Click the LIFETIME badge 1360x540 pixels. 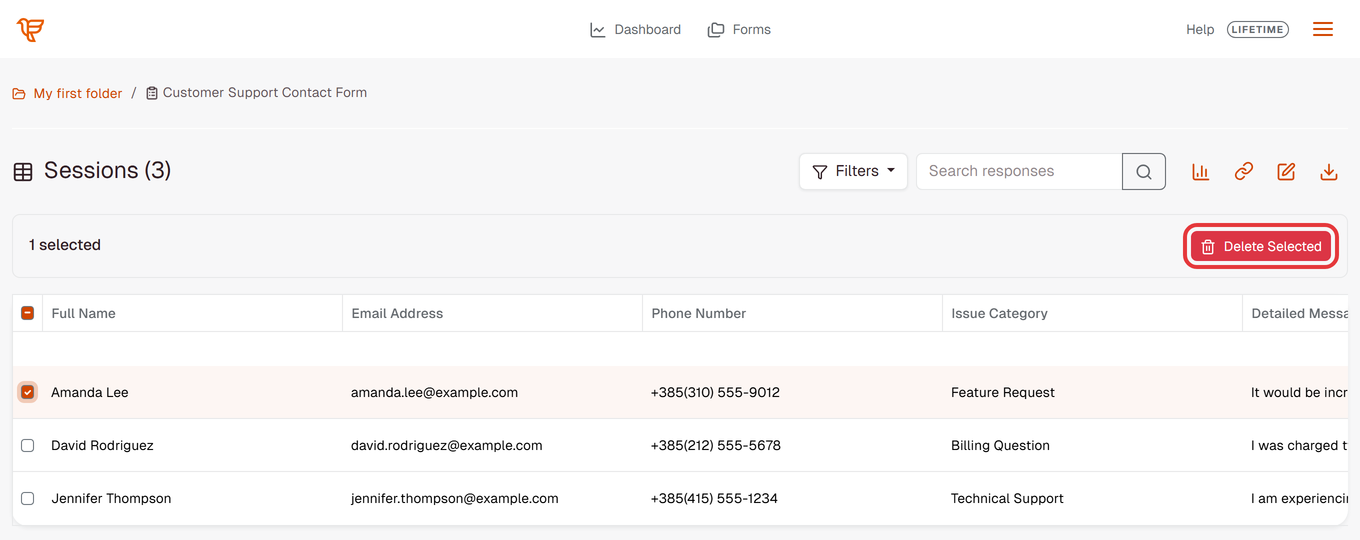1257,29
